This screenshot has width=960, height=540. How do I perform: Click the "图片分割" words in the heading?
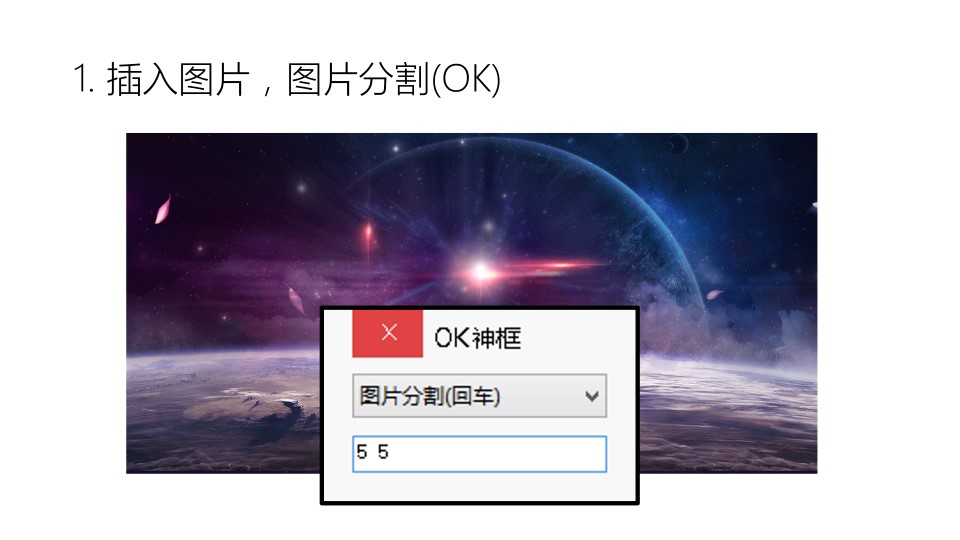click(358, 80)
